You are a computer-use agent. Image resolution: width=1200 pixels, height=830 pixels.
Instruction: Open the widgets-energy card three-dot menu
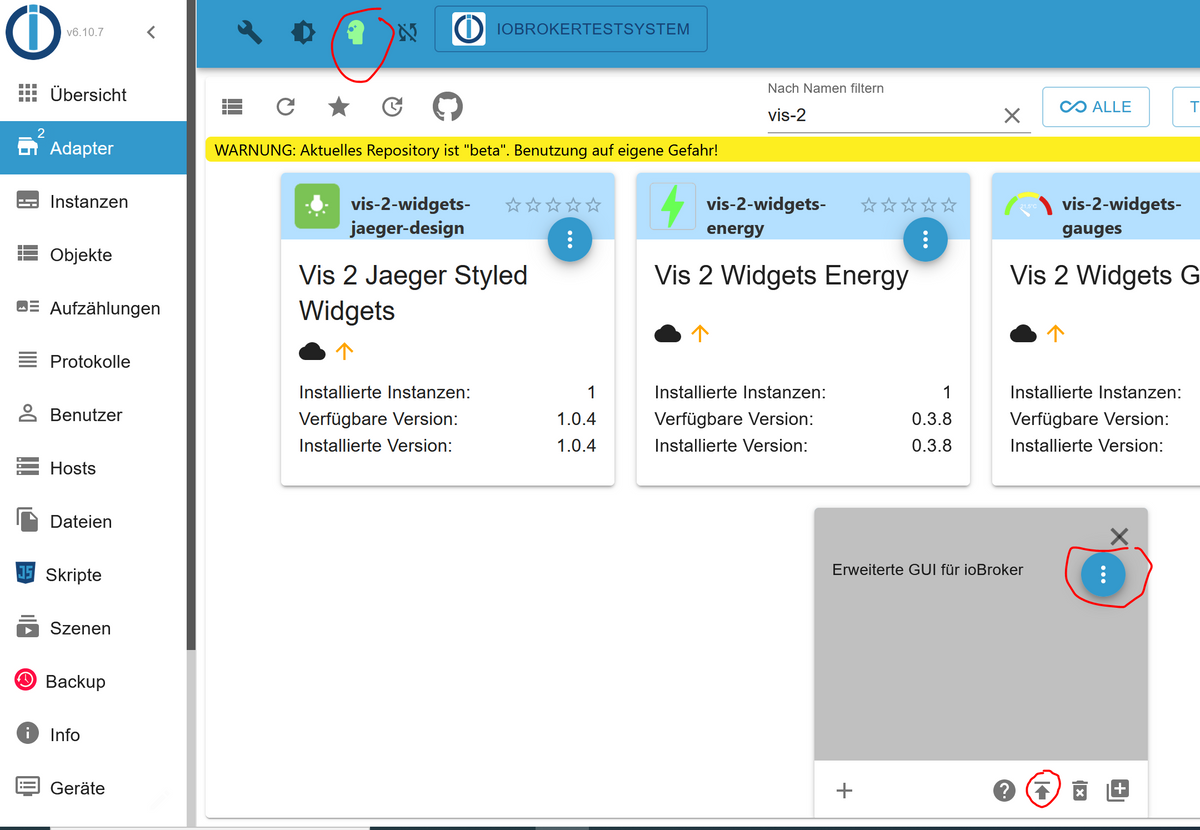tap(926, 239)
